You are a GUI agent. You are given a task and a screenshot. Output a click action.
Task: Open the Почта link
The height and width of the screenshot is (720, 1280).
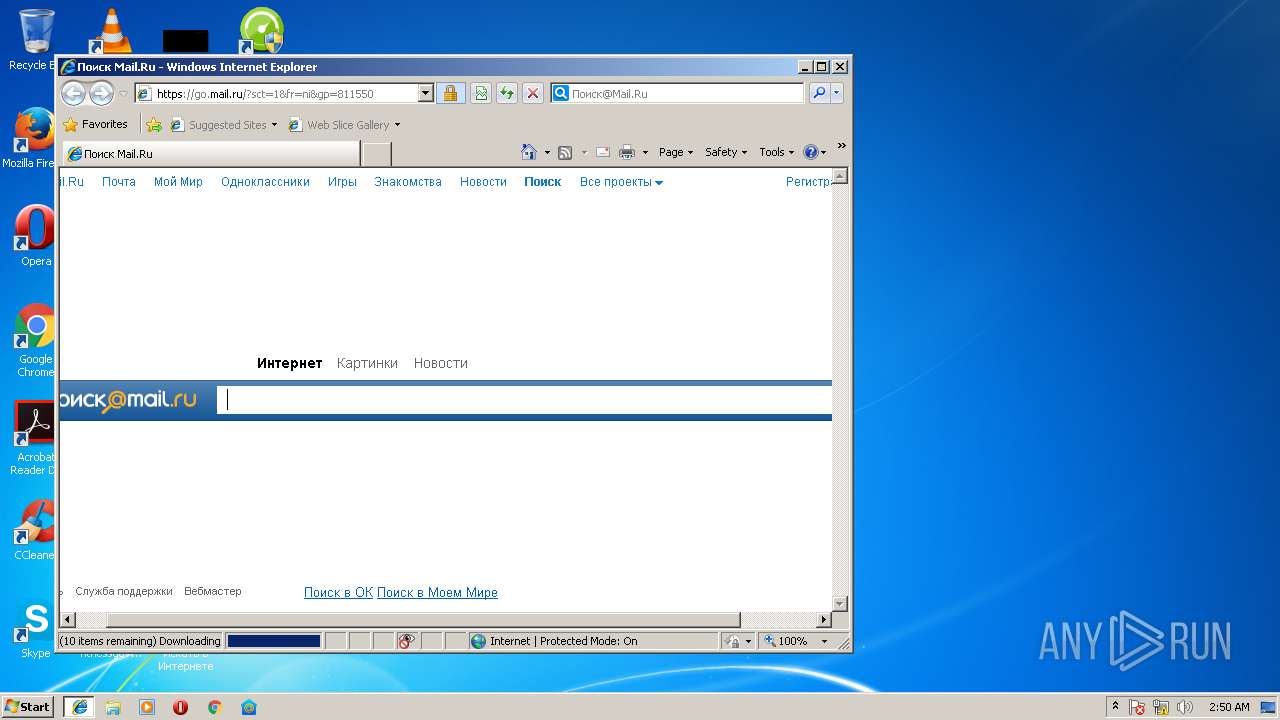[x=119, y=182]
